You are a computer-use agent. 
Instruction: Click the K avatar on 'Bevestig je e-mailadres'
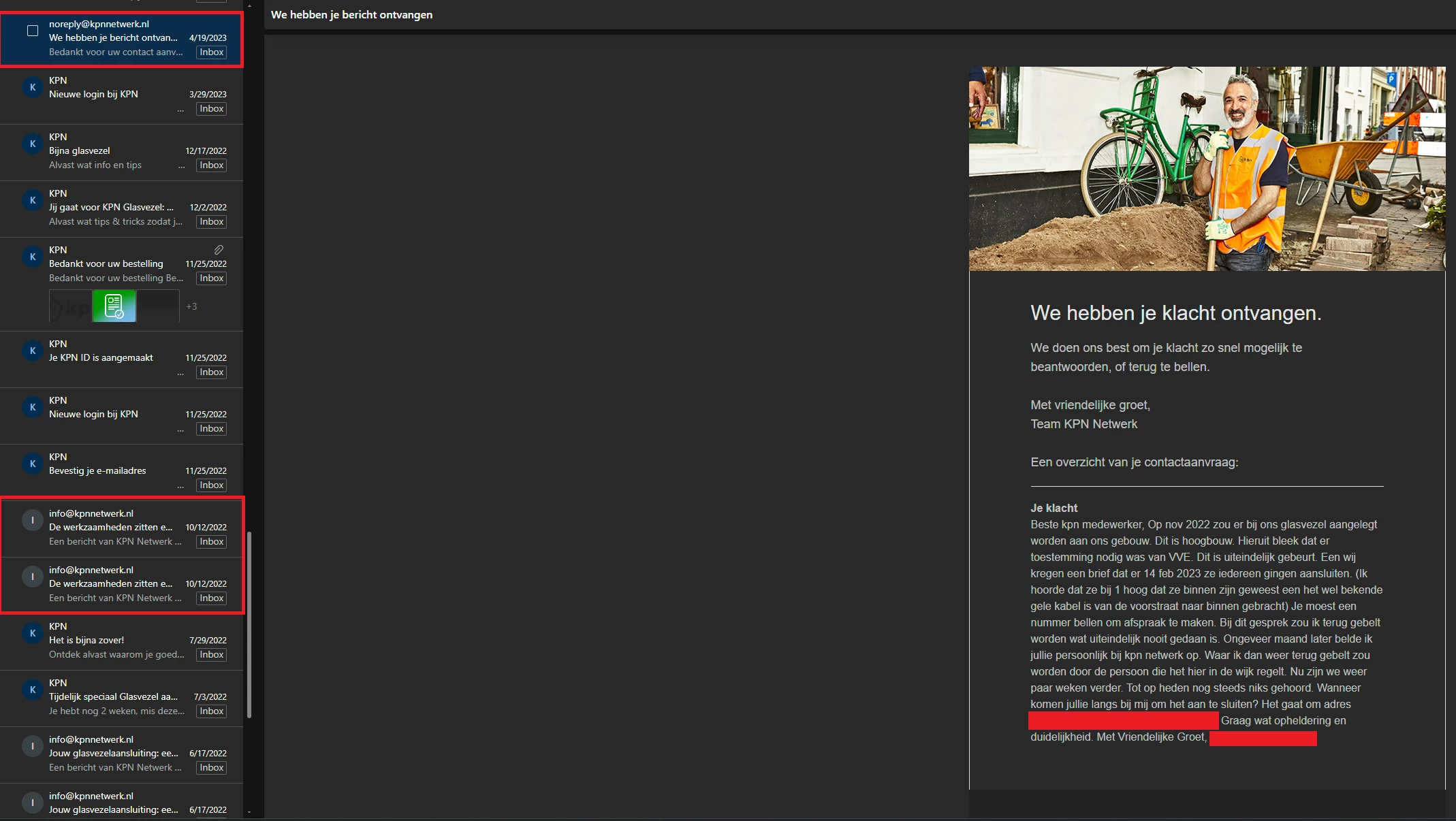tap(32, 464)
